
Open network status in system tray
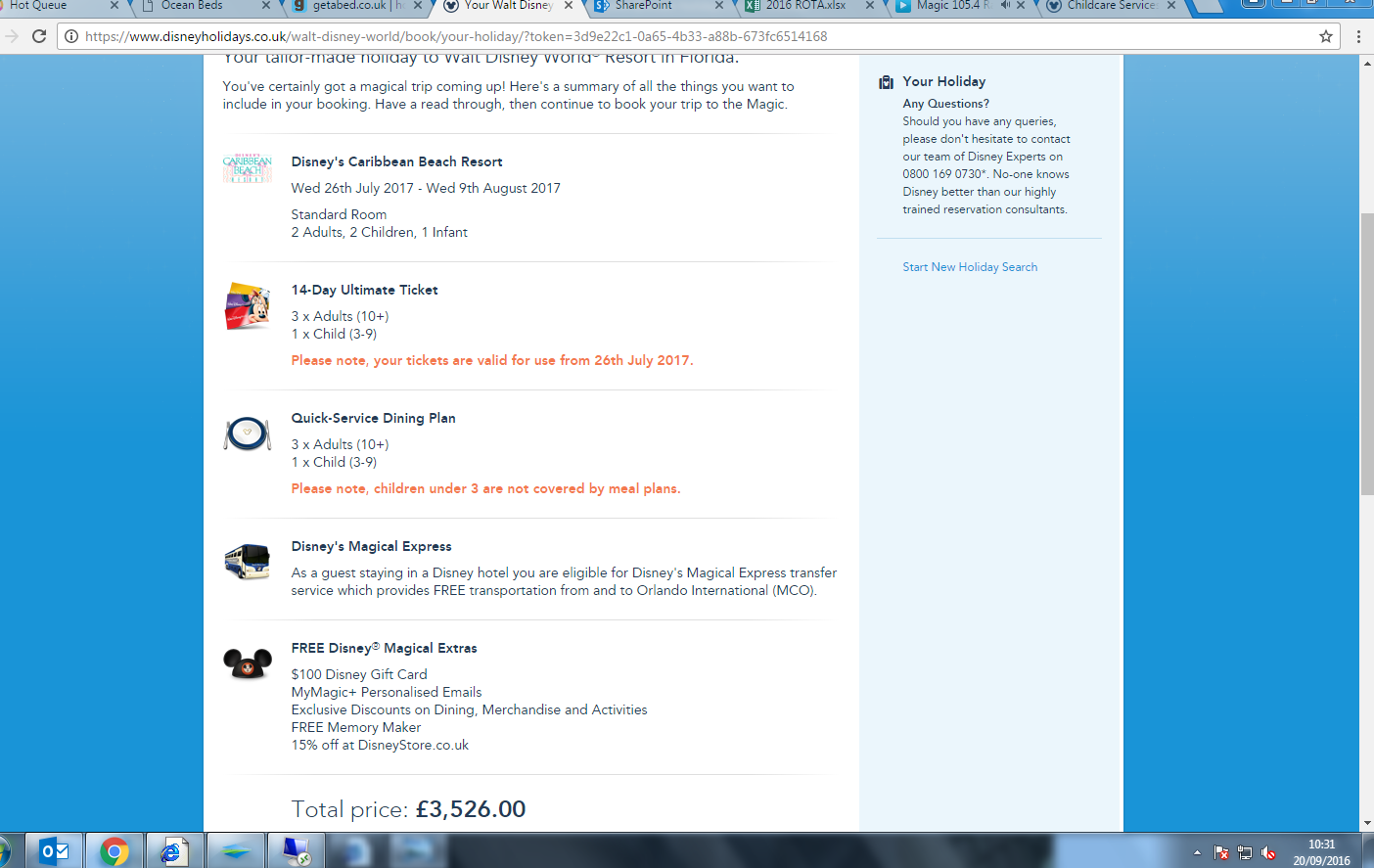tap(1245, 852)
